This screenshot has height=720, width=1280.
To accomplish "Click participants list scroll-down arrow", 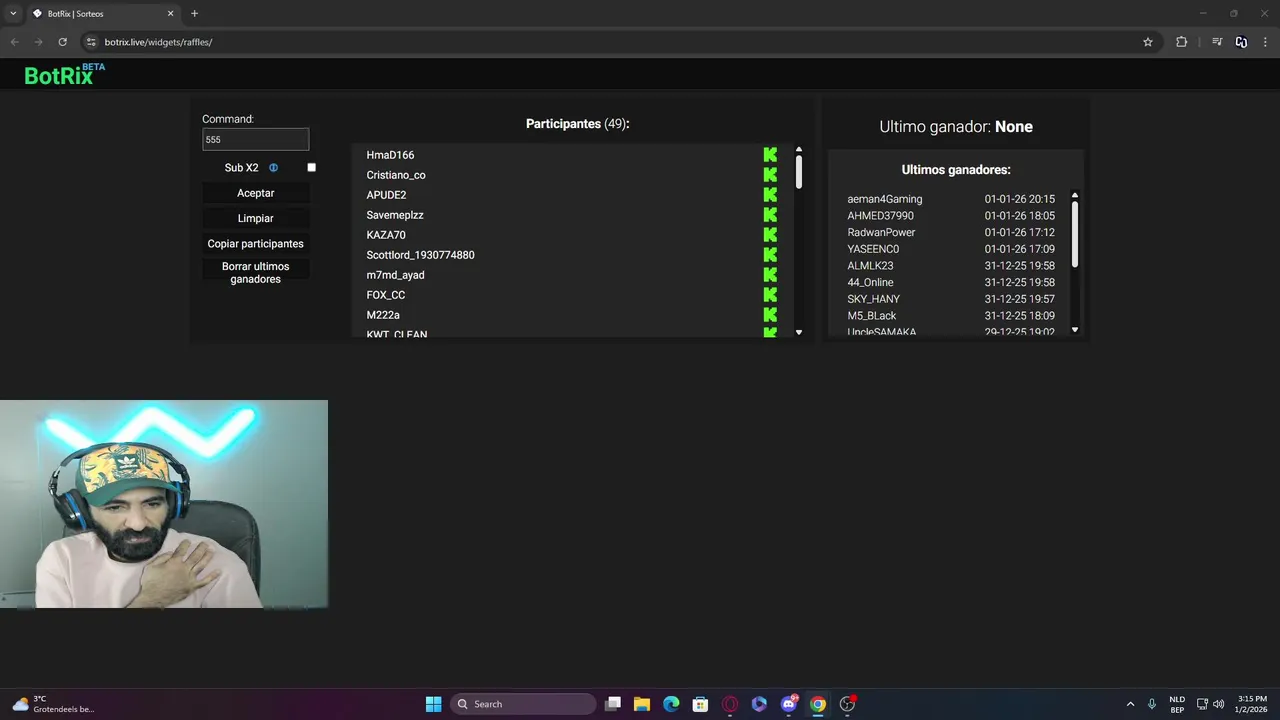I will 799,332.
